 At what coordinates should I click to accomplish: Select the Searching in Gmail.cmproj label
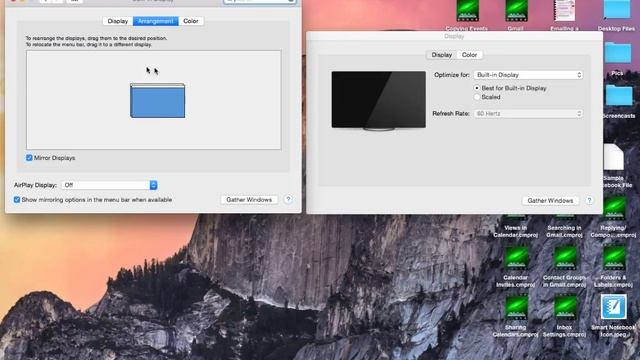pos(564,231)
